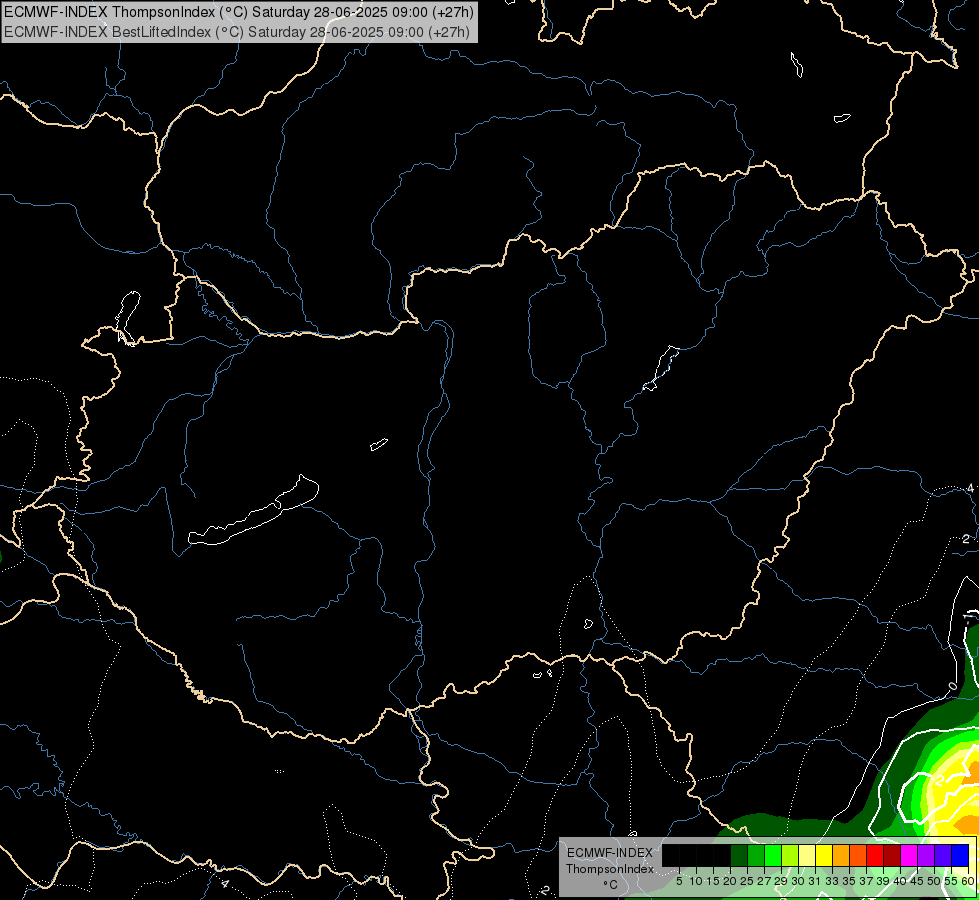Click the legend tick value 40

(x=899, y=881)
